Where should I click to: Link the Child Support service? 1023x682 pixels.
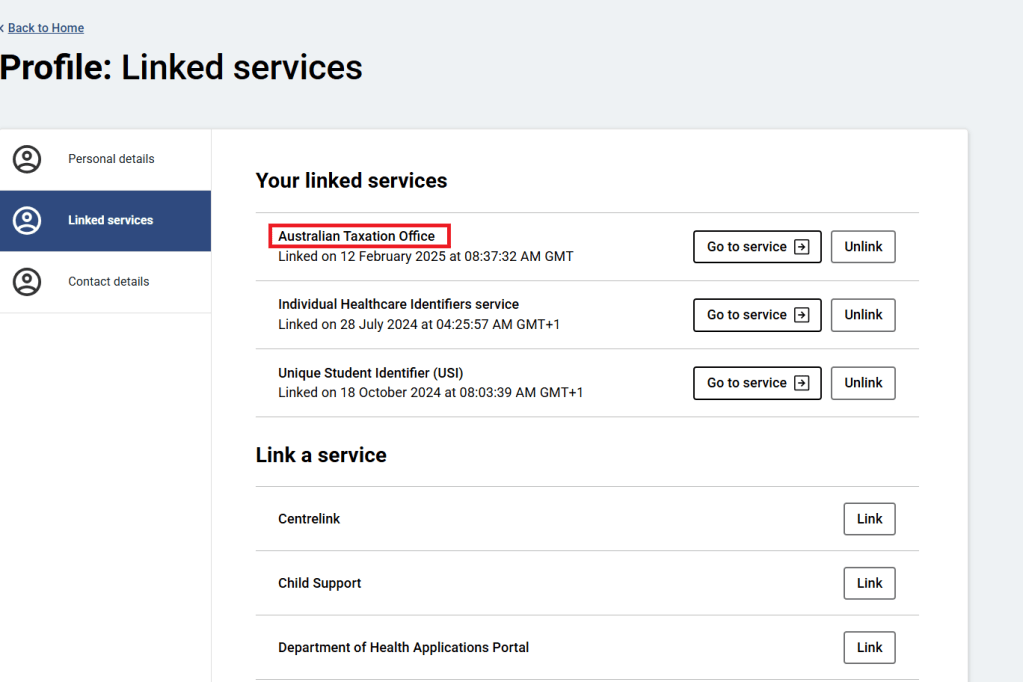[x=869, y=583]
